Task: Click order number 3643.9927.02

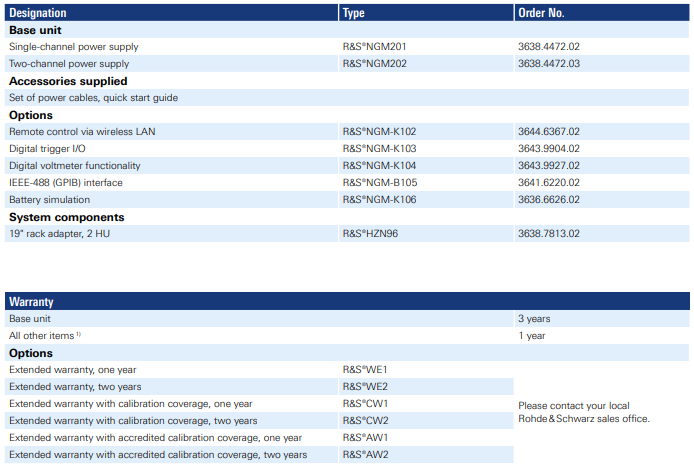Action: (549, 166)
